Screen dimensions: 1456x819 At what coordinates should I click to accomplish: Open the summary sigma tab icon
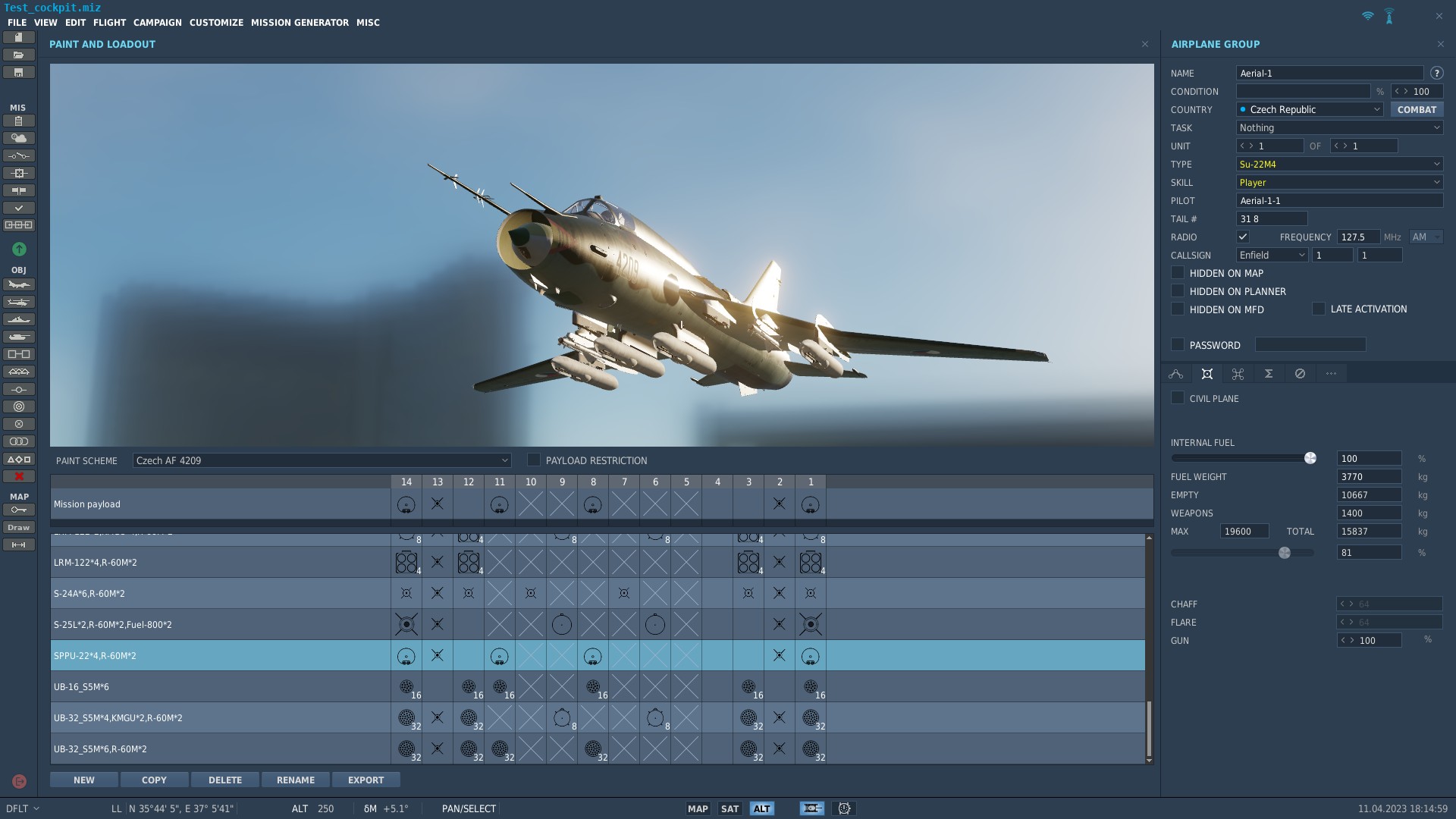click(x=1269, y=374)
